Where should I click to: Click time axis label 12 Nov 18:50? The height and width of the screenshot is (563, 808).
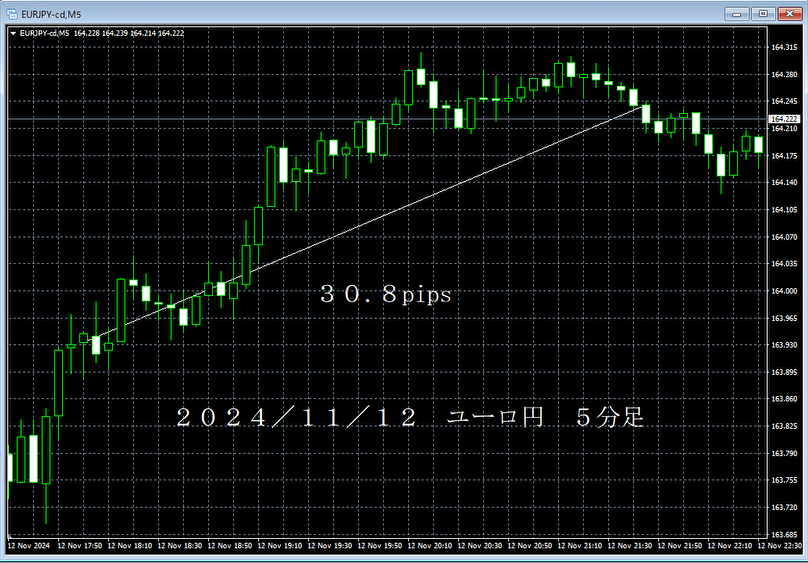coord(230,545)
